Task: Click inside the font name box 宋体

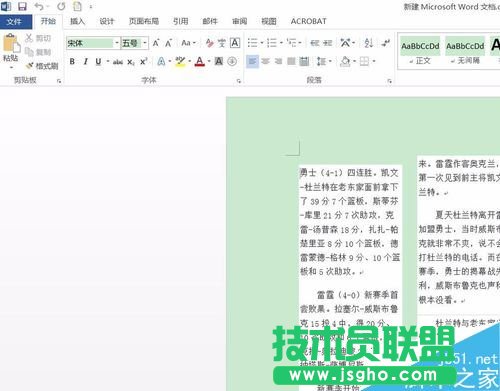Action: coord(90,43)
